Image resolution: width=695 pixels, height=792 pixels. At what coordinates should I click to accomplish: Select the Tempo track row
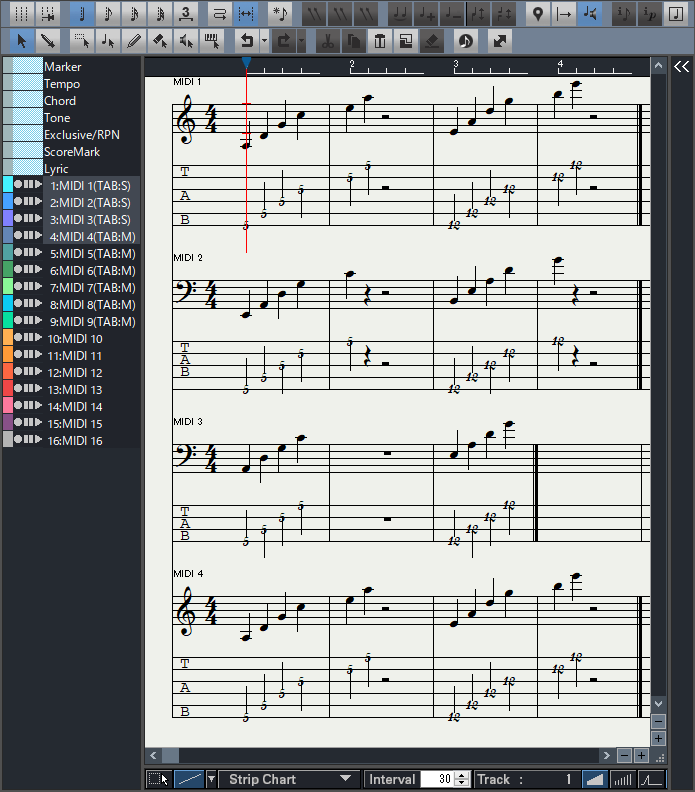[x=62, y=84]
